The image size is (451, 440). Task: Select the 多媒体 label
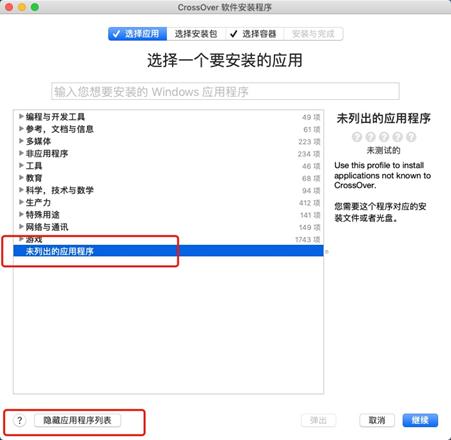tap(38, 141)
